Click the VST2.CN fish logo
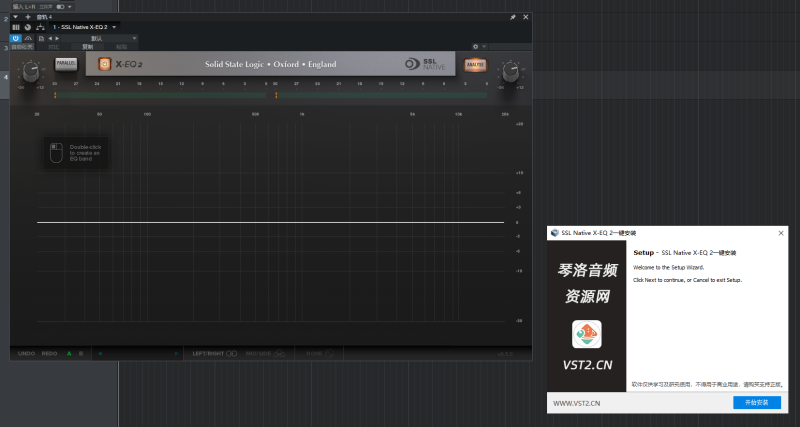 click(x=586, y=334)
